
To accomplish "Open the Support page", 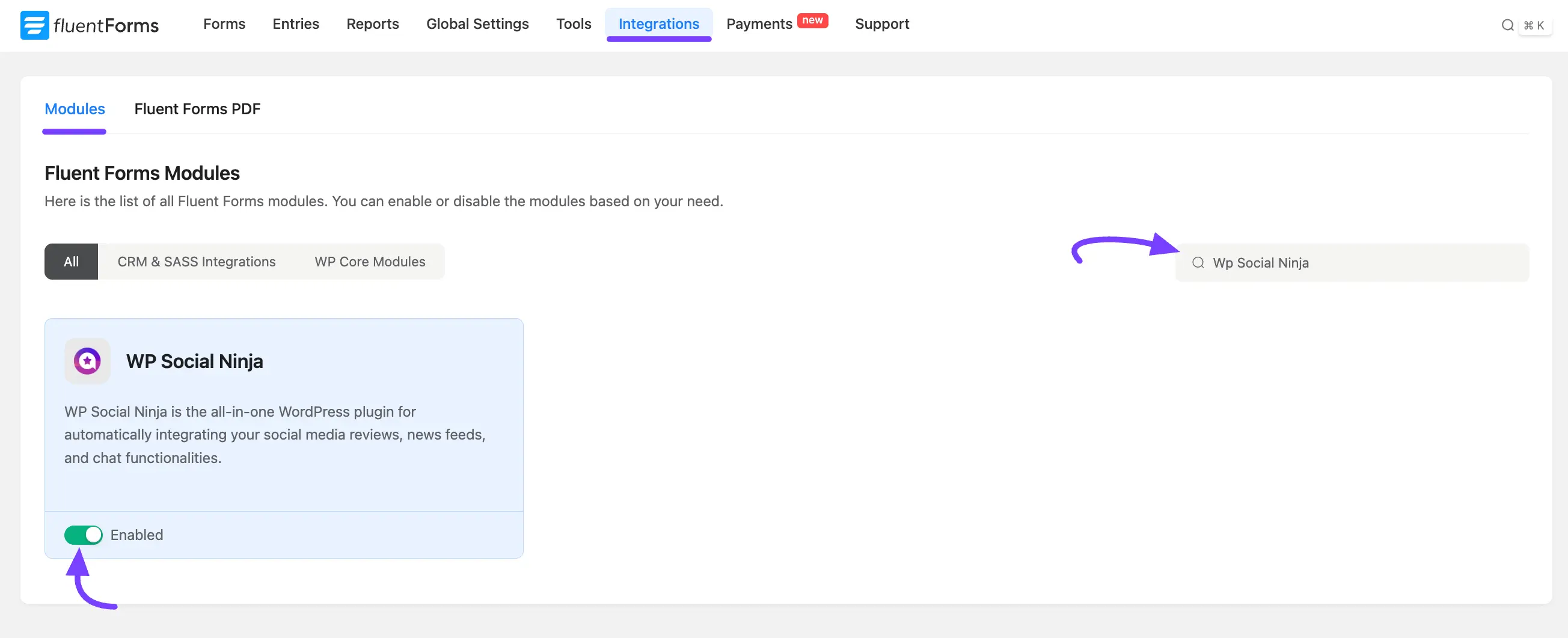I will [882, 23].
